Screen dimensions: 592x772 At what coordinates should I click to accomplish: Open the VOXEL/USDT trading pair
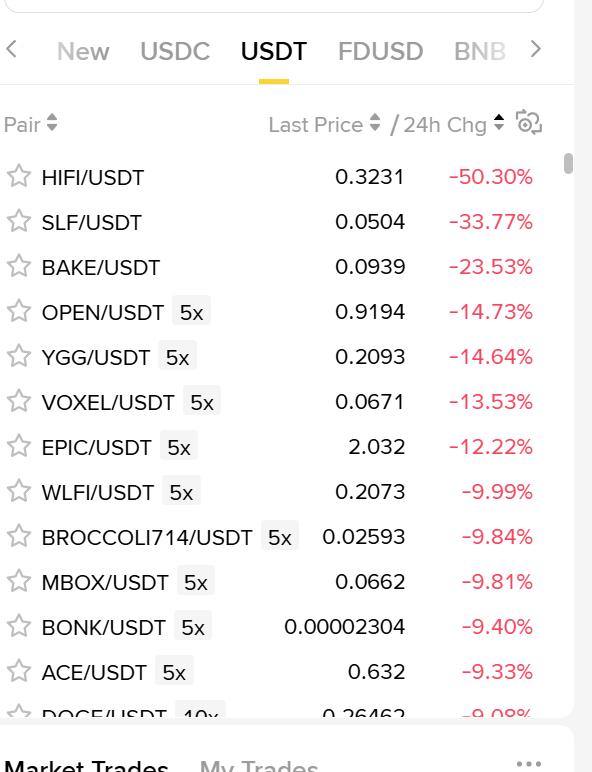point(270,401)
